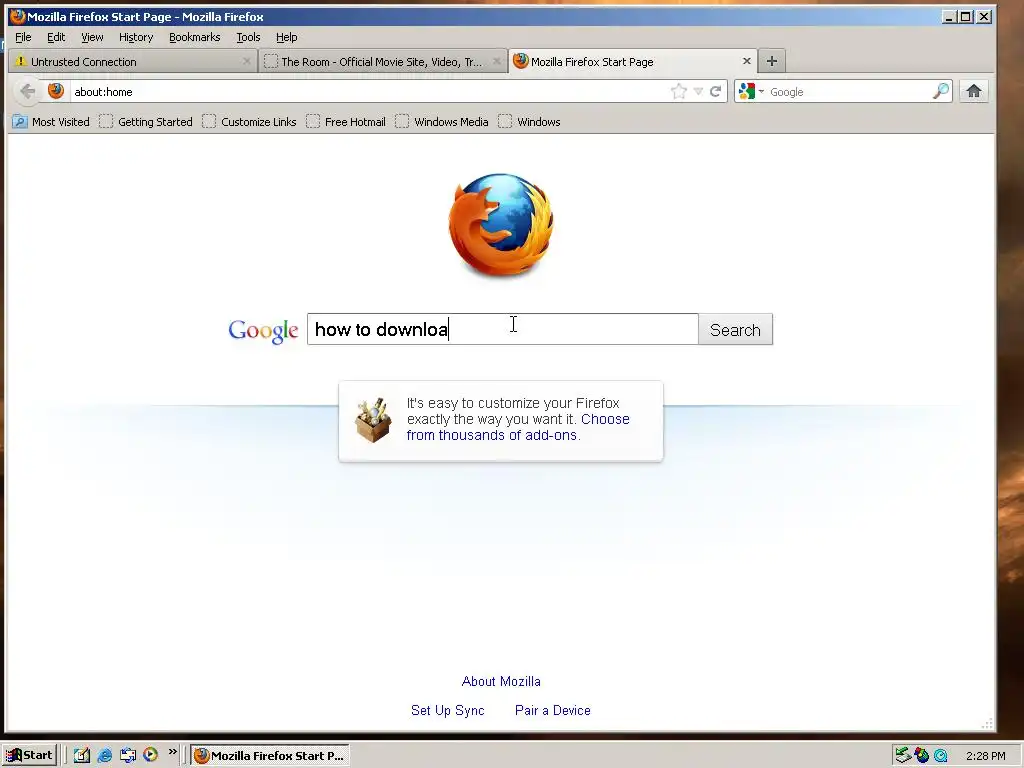Click the search magnifier icon in toolbar
The image size is (1024, 768).
click(x=940, y=91)
